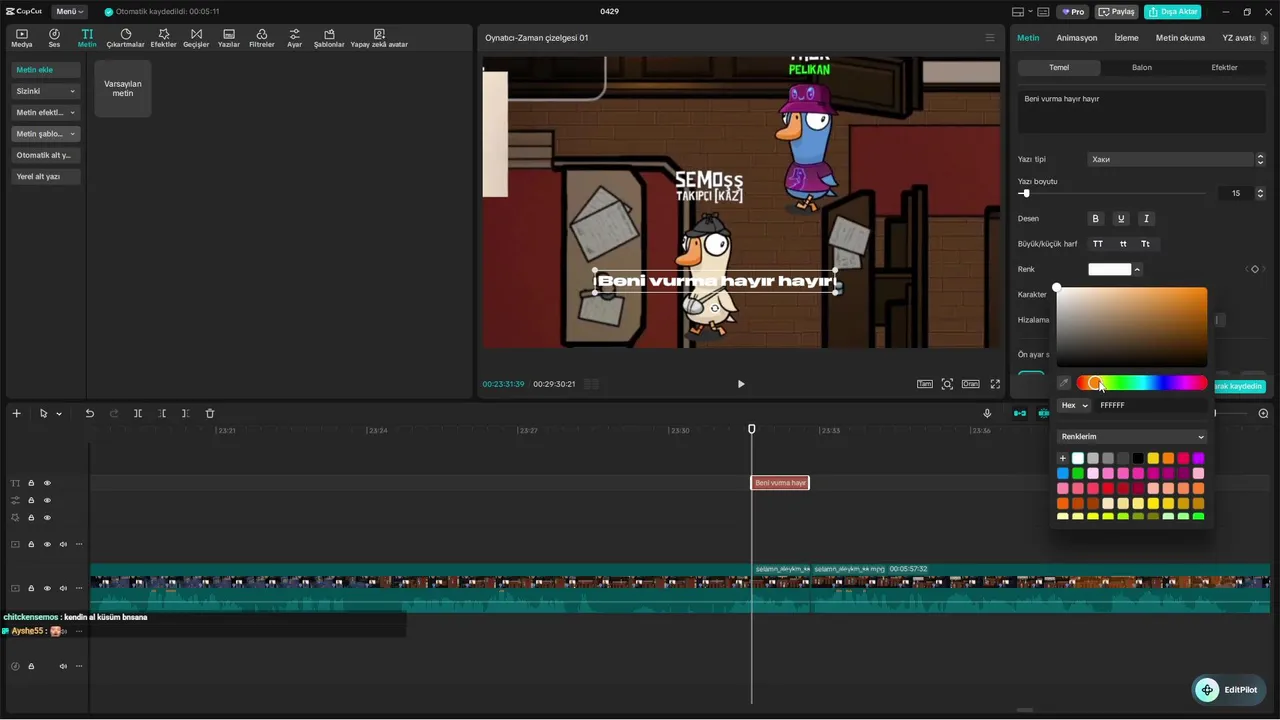Lock the text track
Image resolution: width=1280 pixels, height=720 pixels.
(31, 483)
